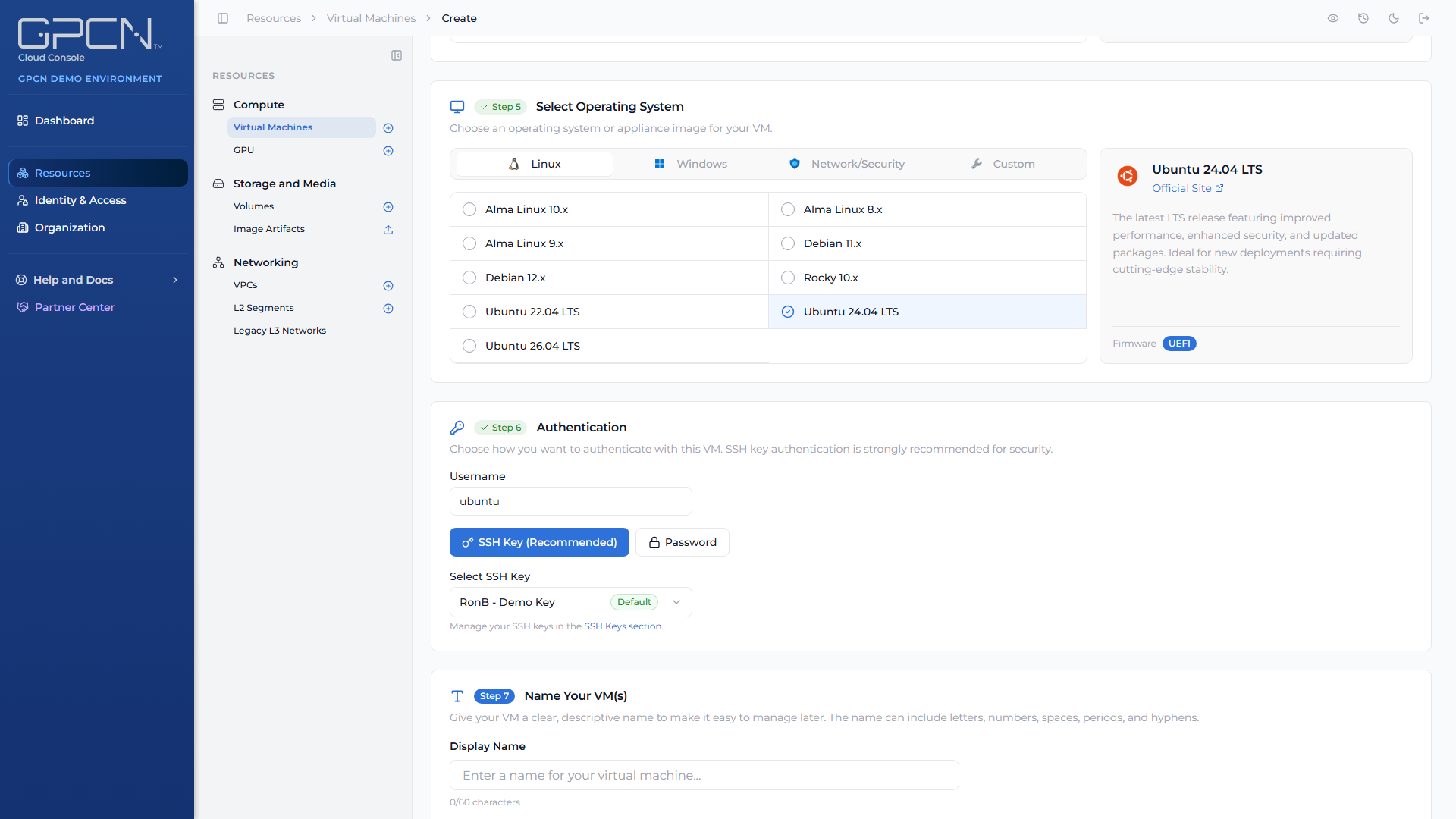Click the Networking section icon

(218, 262)
